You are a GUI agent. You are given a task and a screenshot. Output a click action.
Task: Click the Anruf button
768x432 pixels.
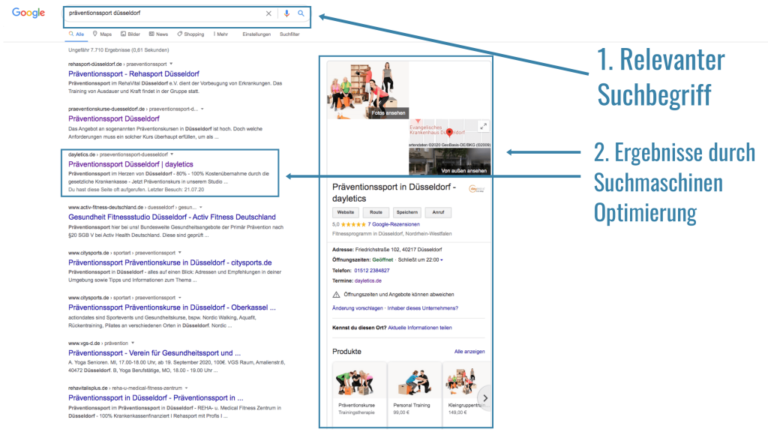point(438,213)
